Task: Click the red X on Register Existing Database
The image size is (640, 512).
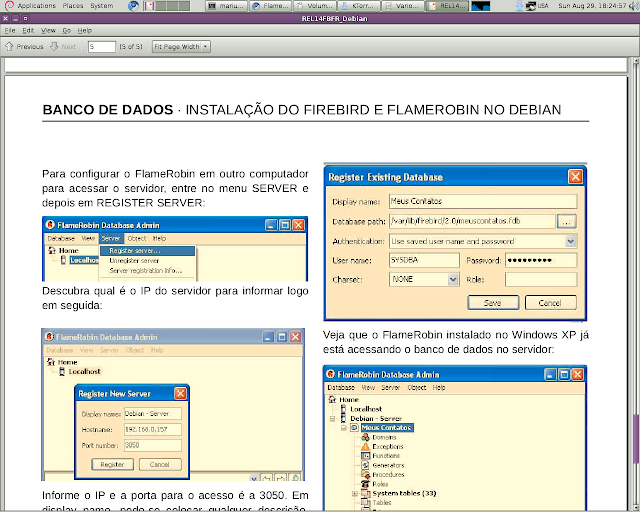Action: click(x=575, y=177)
